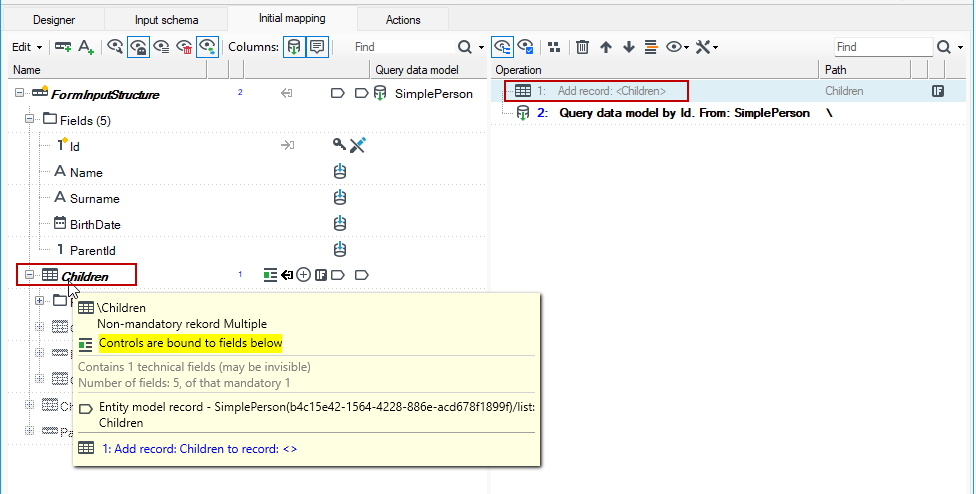The width and height of the screenshot is (976, 494).
Task: Click the database load icon in Surname row
Action: pos(339,197)
